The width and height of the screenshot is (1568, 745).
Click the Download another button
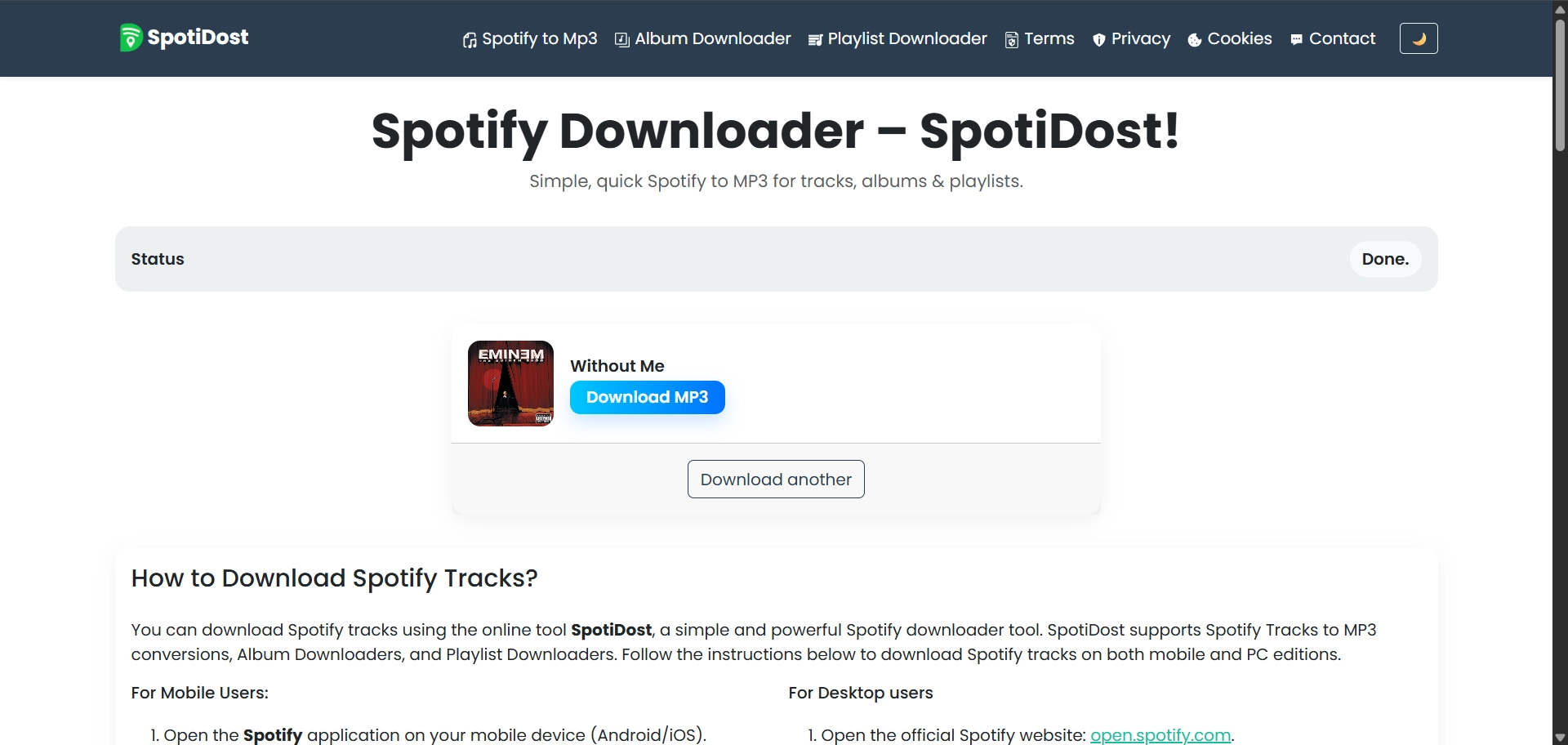[776, 480]
